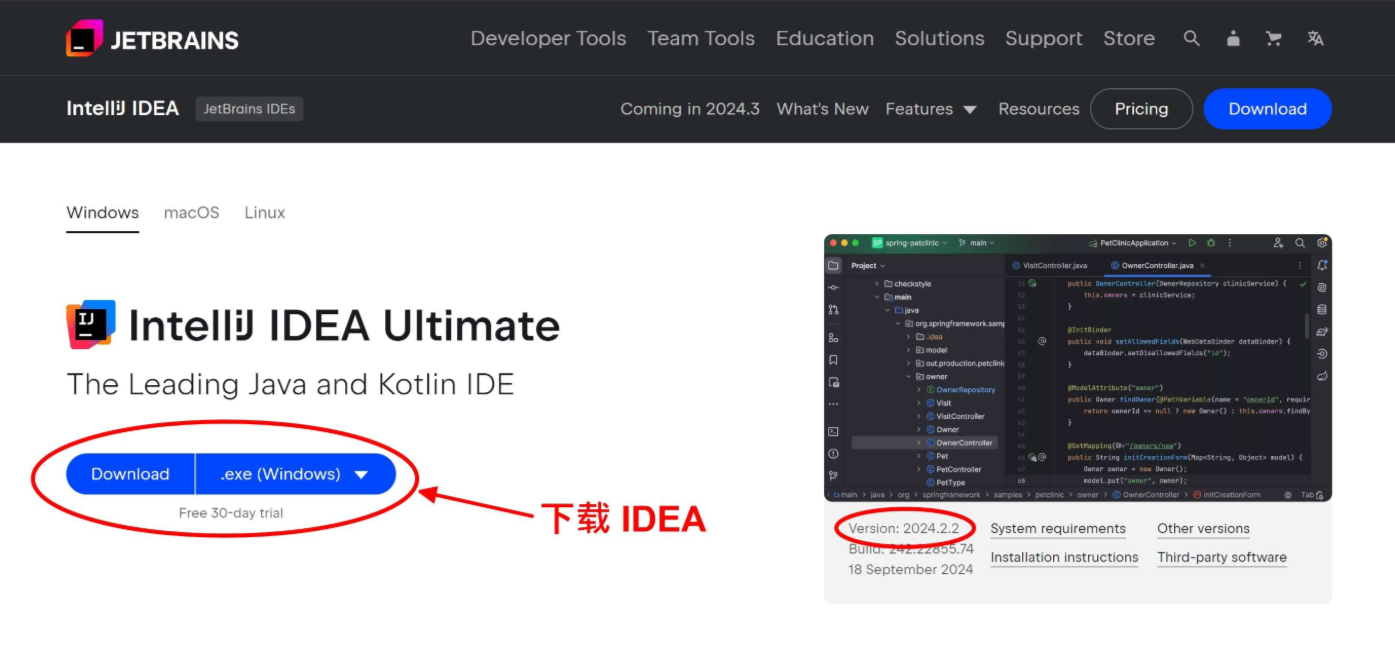Click the Download button in header

[x=1267, y=109]
